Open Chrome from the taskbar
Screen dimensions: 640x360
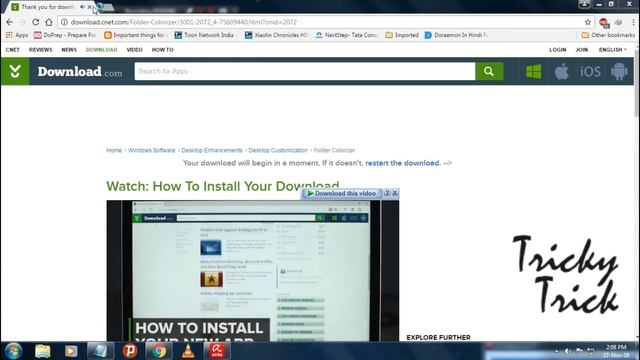pos(159,351)
